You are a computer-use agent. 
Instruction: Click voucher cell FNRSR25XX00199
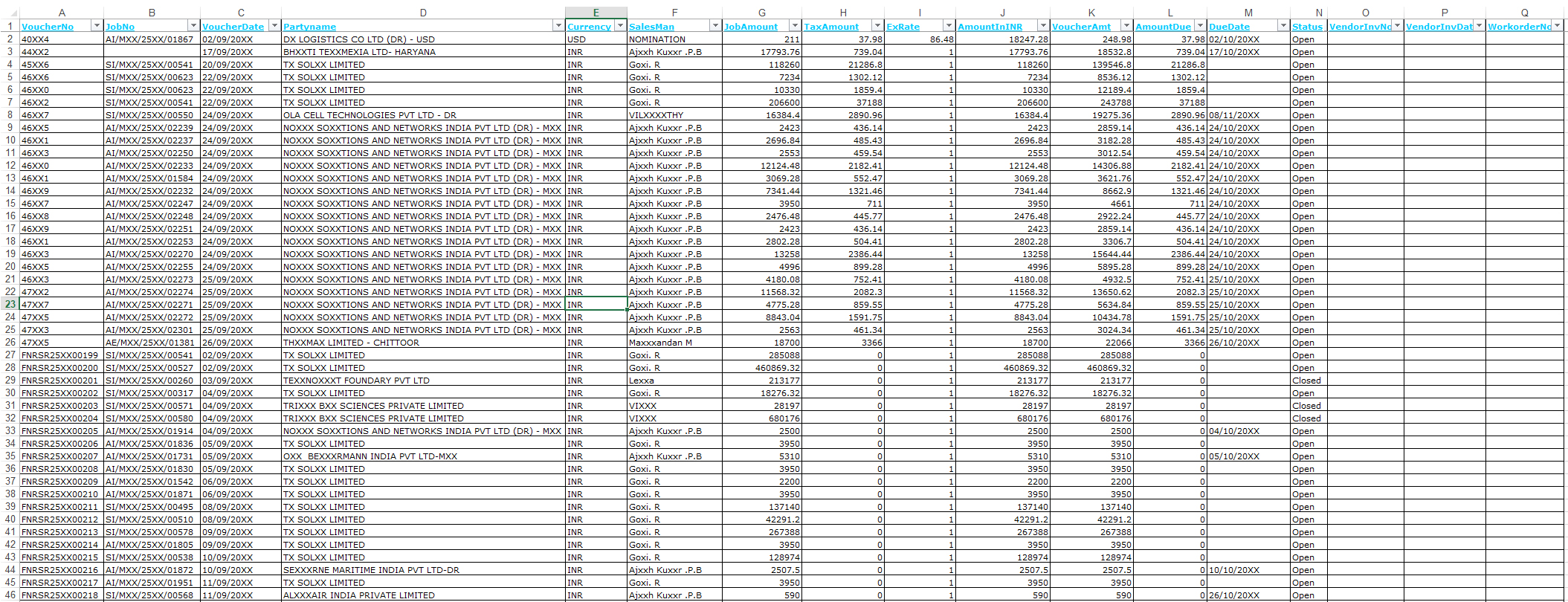coord(61,355)
